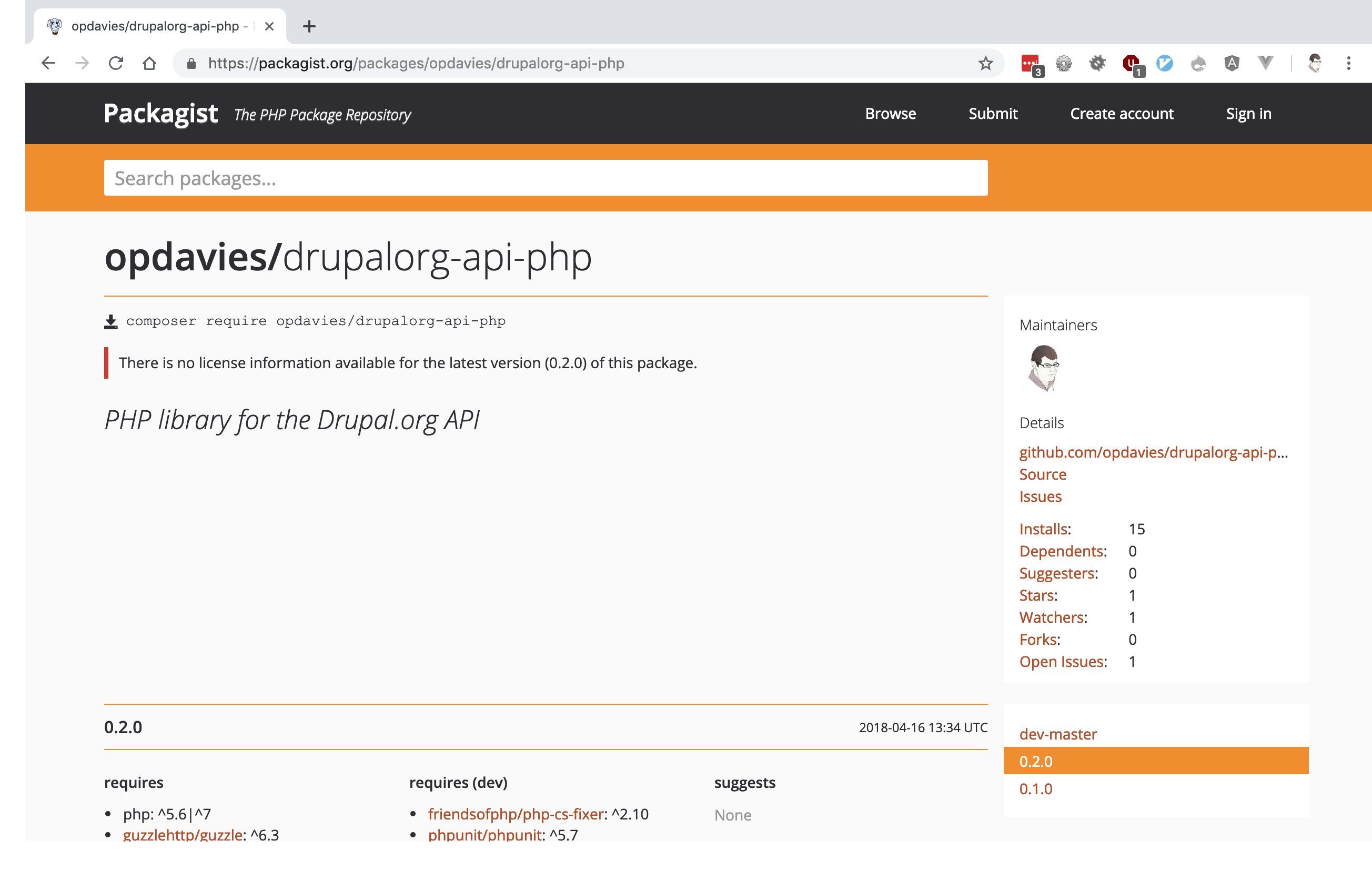
Task: Click the LastPass extension icon
Action: (x=1030, y=63)
